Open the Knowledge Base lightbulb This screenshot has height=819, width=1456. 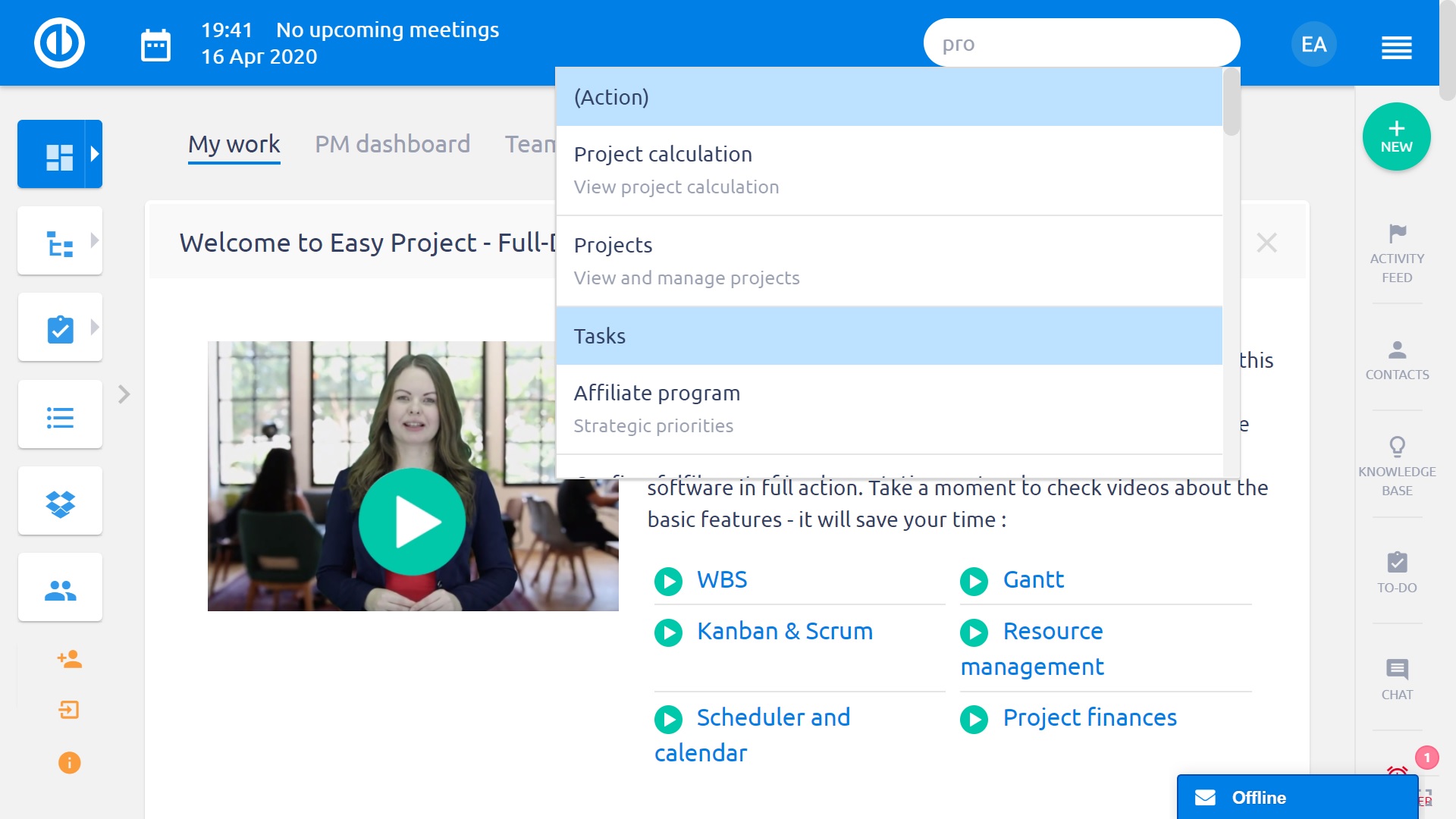[x=1397, y=466]
